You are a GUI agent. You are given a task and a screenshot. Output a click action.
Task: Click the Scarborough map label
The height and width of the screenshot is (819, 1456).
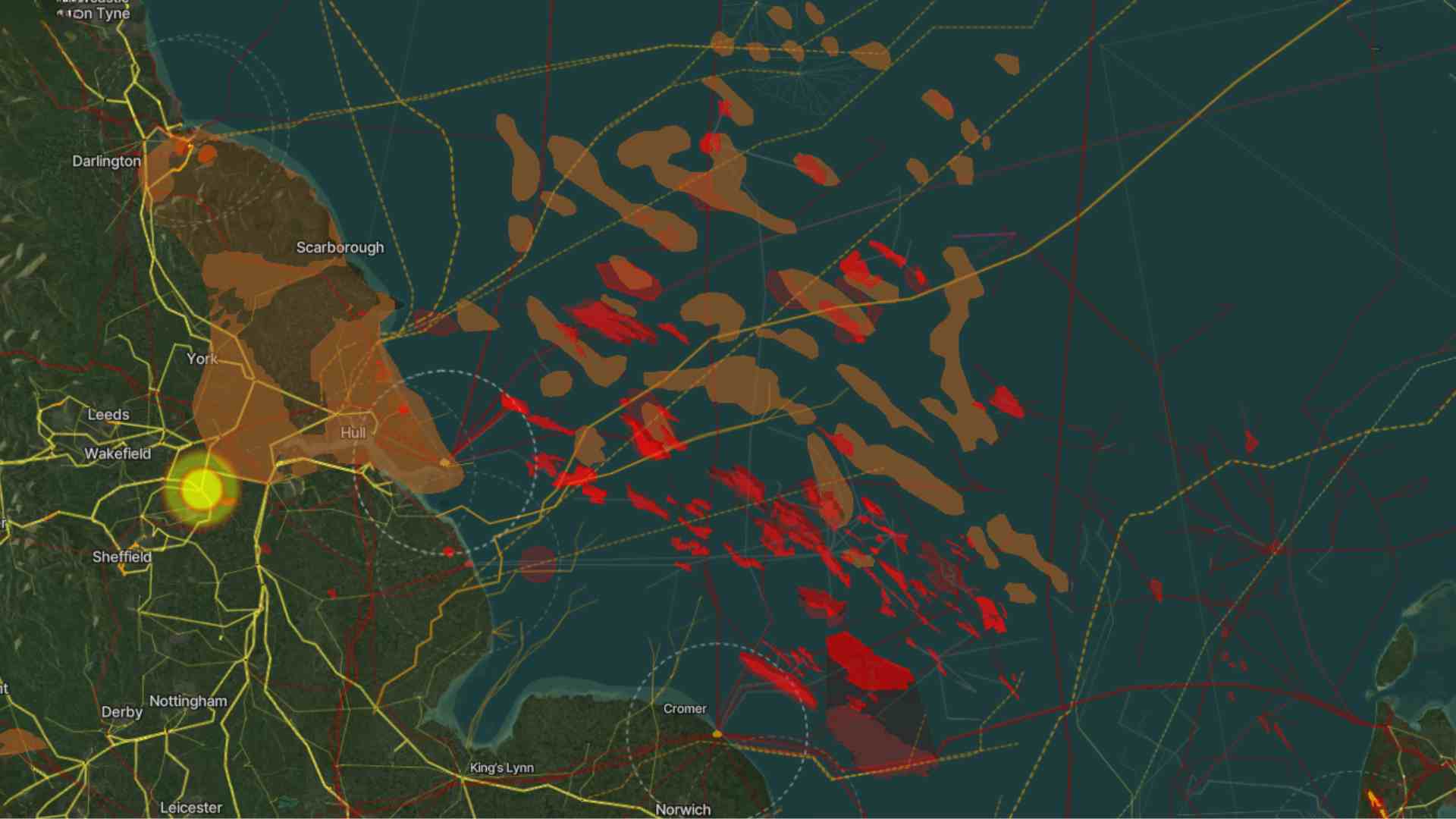340,247
